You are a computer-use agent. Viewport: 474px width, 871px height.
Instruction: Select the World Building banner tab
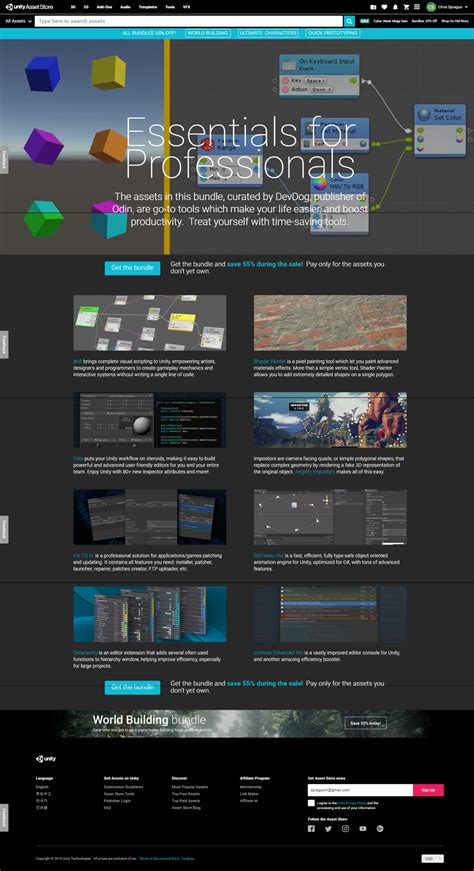(207, 33)
